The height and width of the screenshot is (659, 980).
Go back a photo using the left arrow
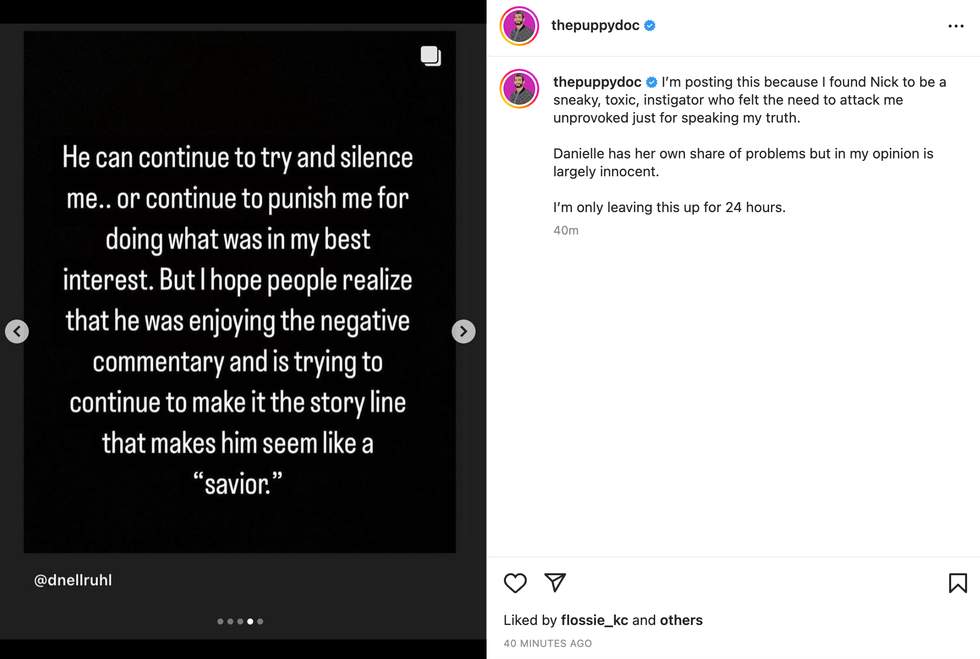(17, 331)
